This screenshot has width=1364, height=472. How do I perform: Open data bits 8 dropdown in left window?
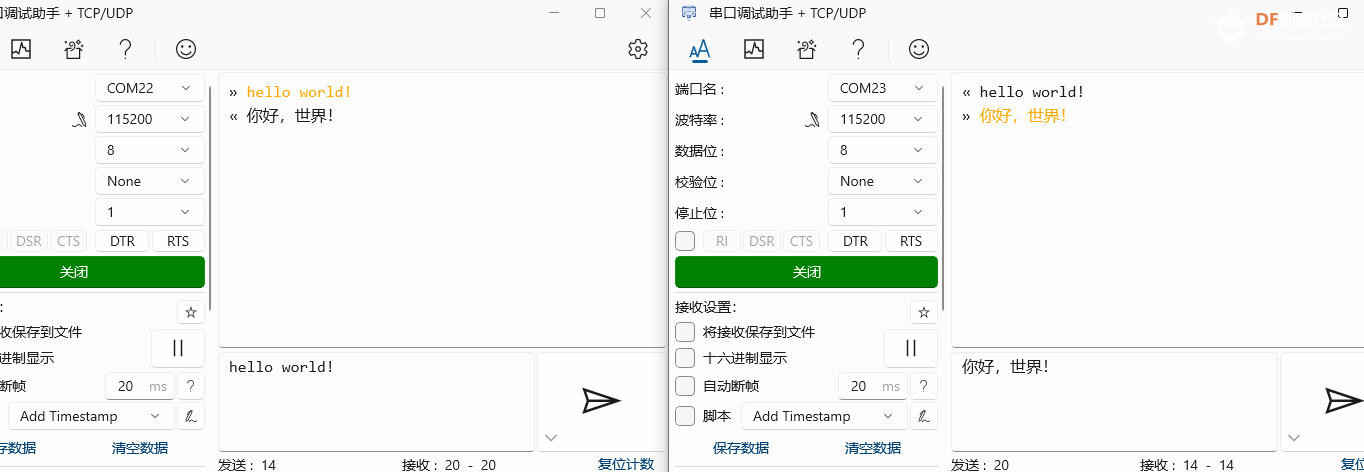[x=150, y=150]
